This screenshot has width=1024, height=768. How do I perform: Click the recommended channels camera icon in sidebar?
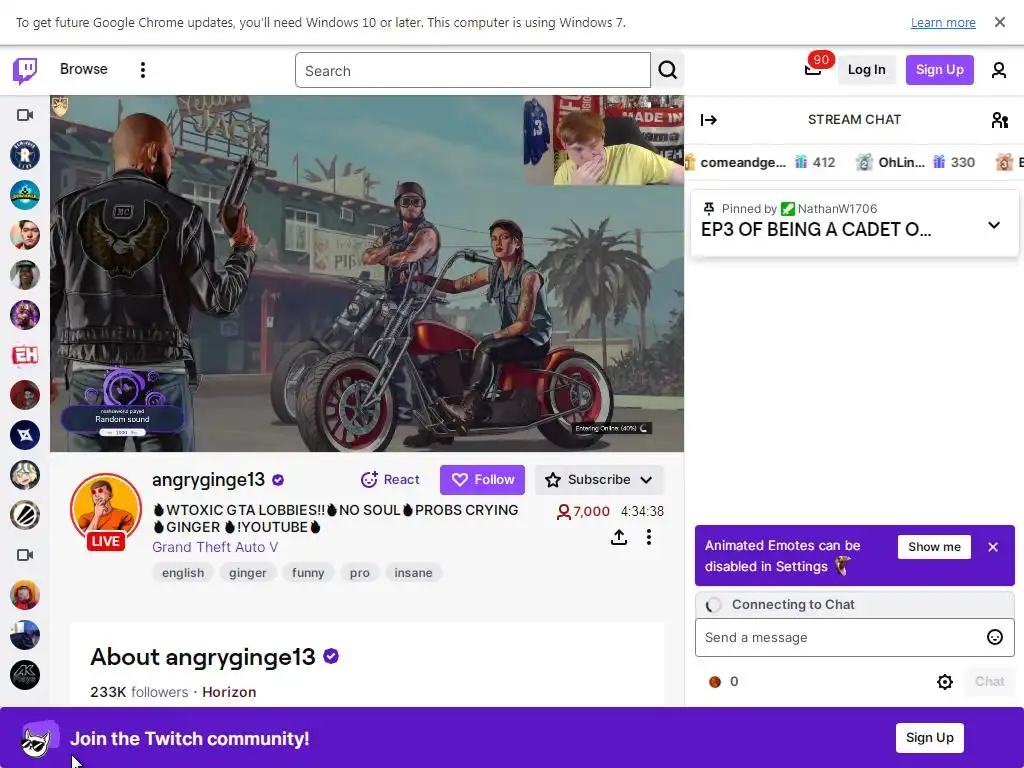click(x=25, y=555)
